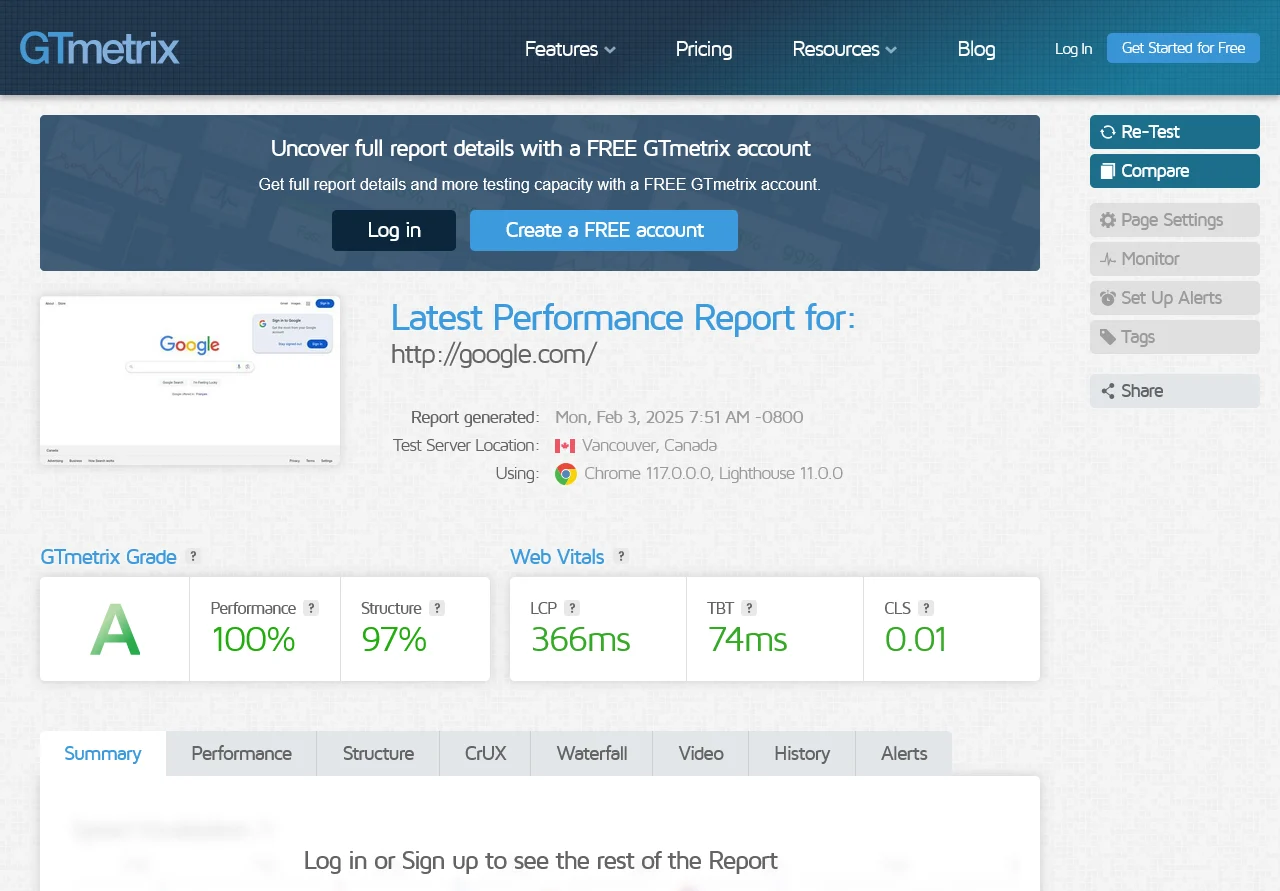This screenshot has height=891, width=1280.
Task: Open the CrUX tab
Action: [485, 753]
